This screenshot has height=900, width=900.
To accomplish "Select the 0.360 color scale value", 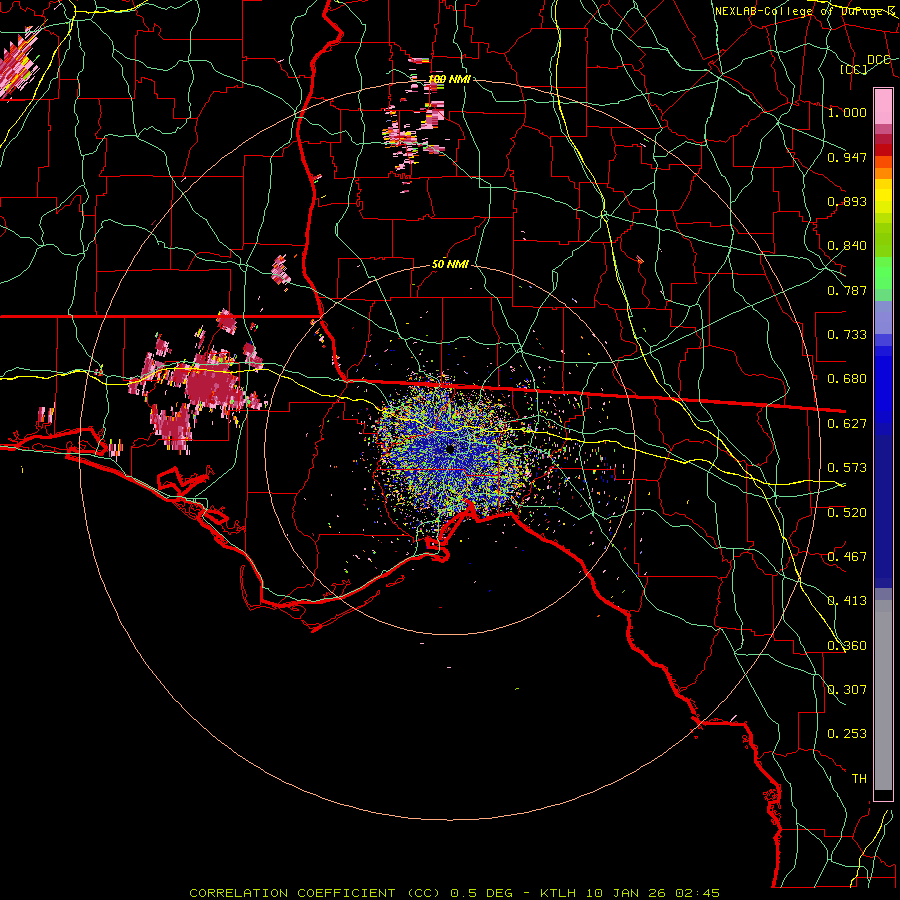I will (847, 646).
